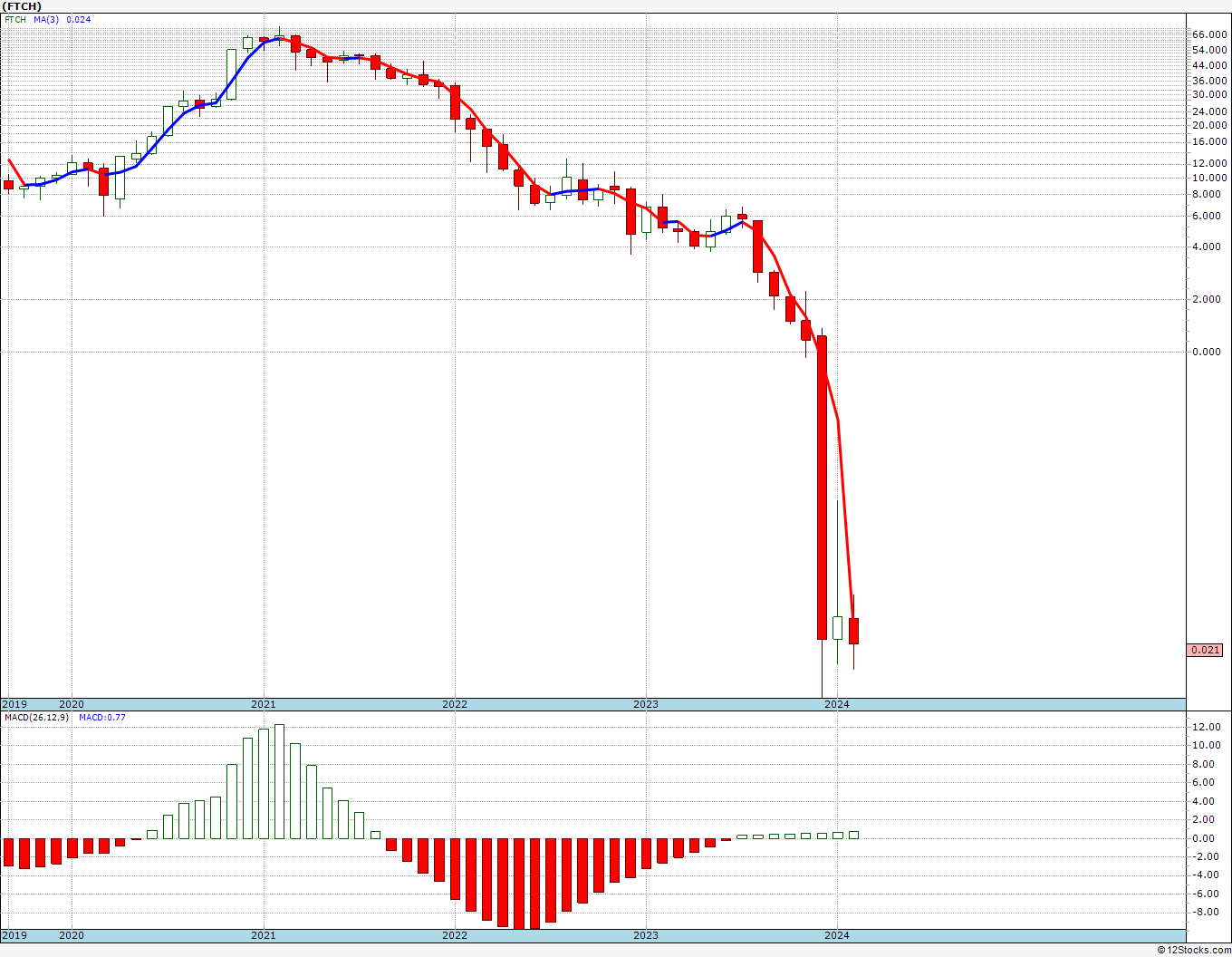Click 2020 on the price chart time axis
Viewport: 1232px width, 957px height.
pos(72,704)
